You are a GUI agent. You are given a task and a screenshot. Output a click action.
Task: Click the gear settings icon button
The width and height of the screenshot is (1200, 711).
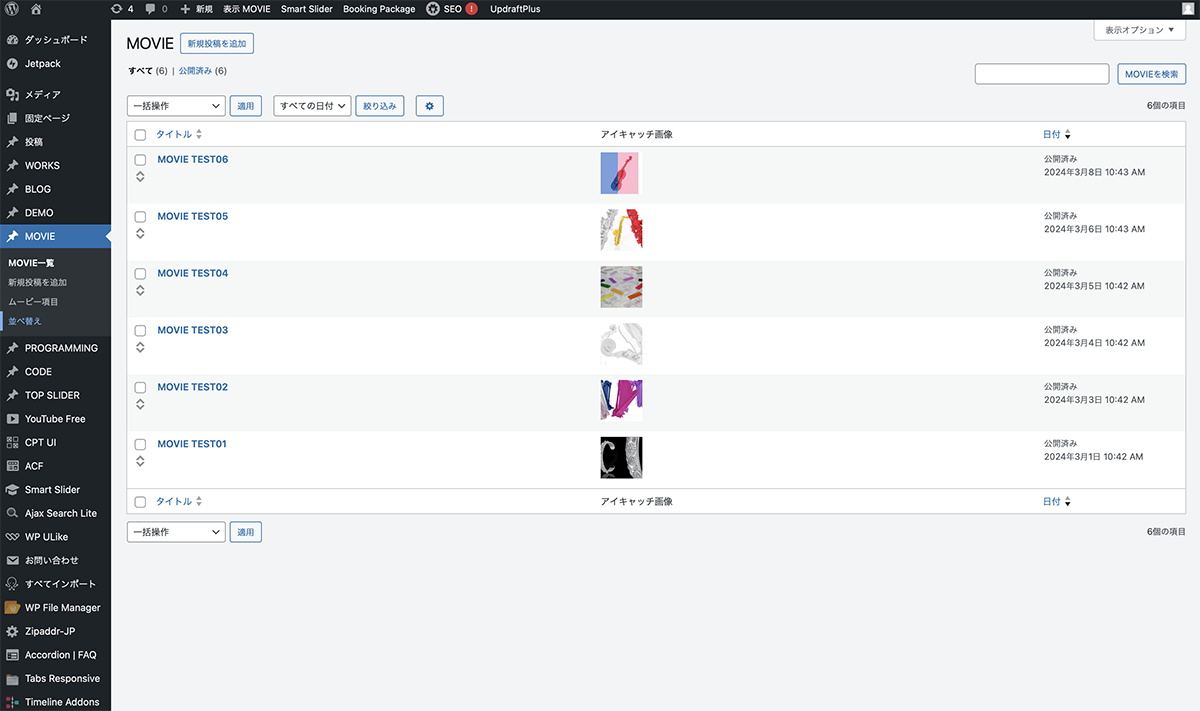tap(429, 106)
